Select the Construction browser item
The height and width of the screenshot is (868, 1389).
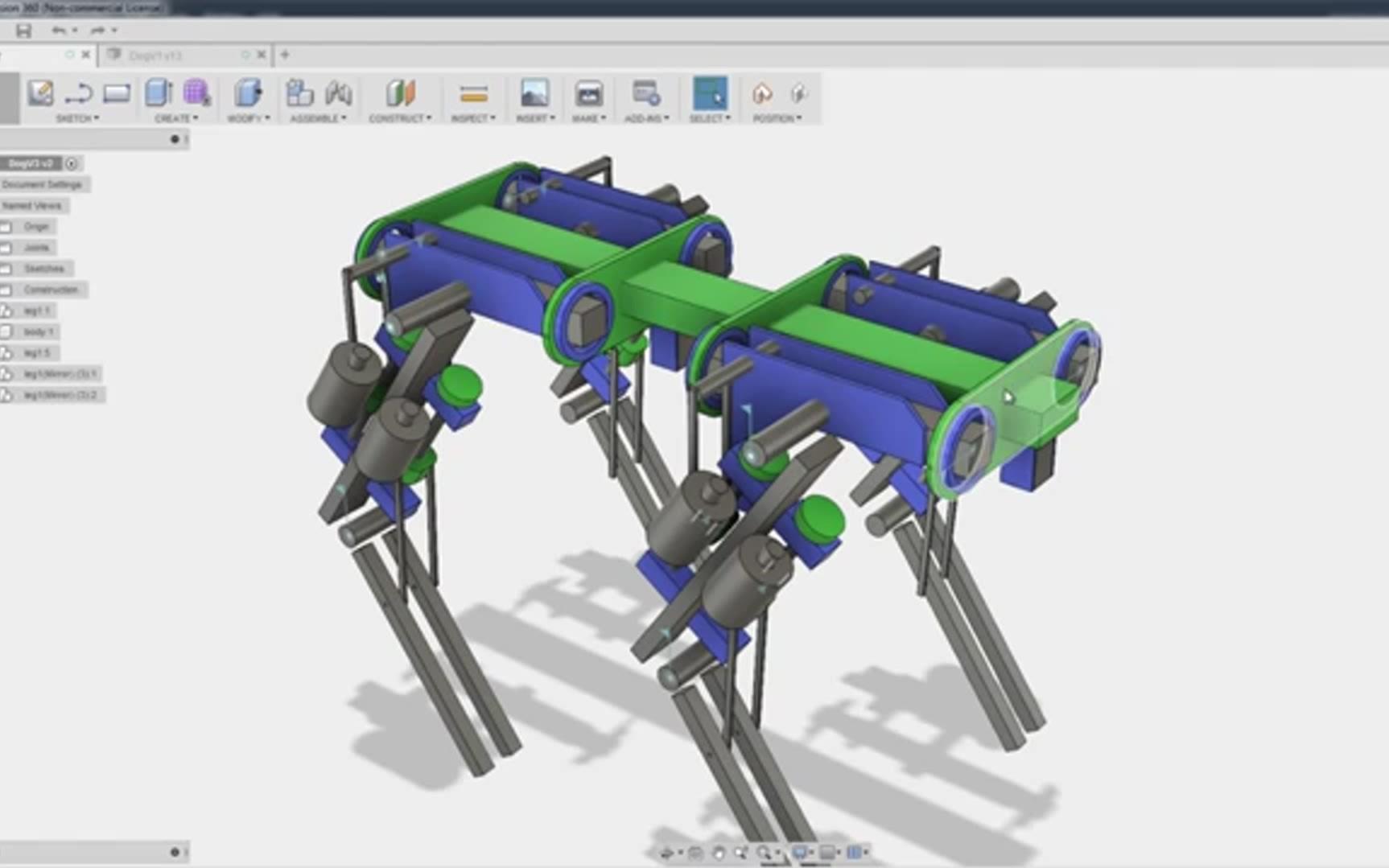click(x=52, y=290)
